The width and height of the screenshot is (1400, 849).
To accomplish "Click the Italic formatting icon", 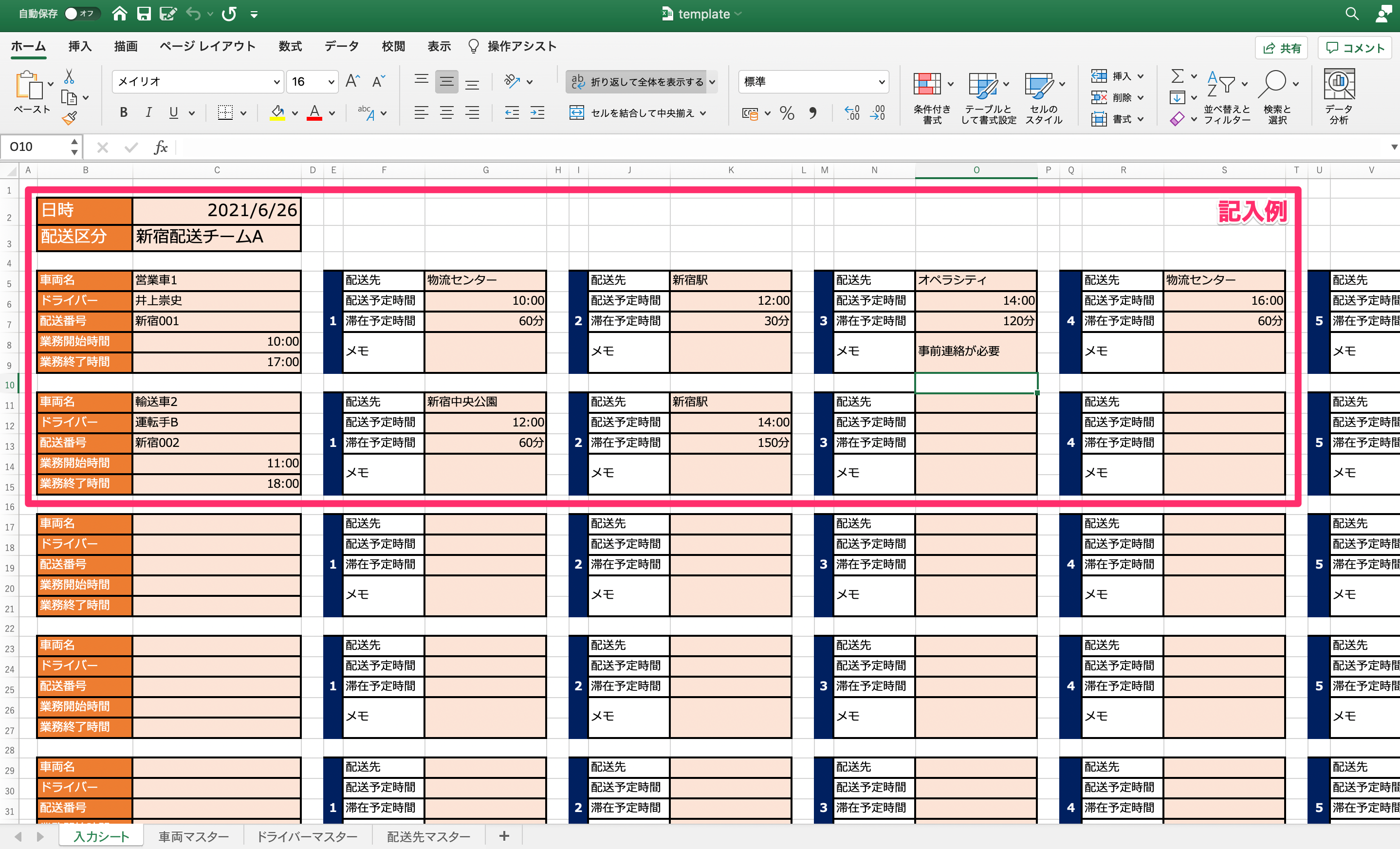I will pos(148,112).
